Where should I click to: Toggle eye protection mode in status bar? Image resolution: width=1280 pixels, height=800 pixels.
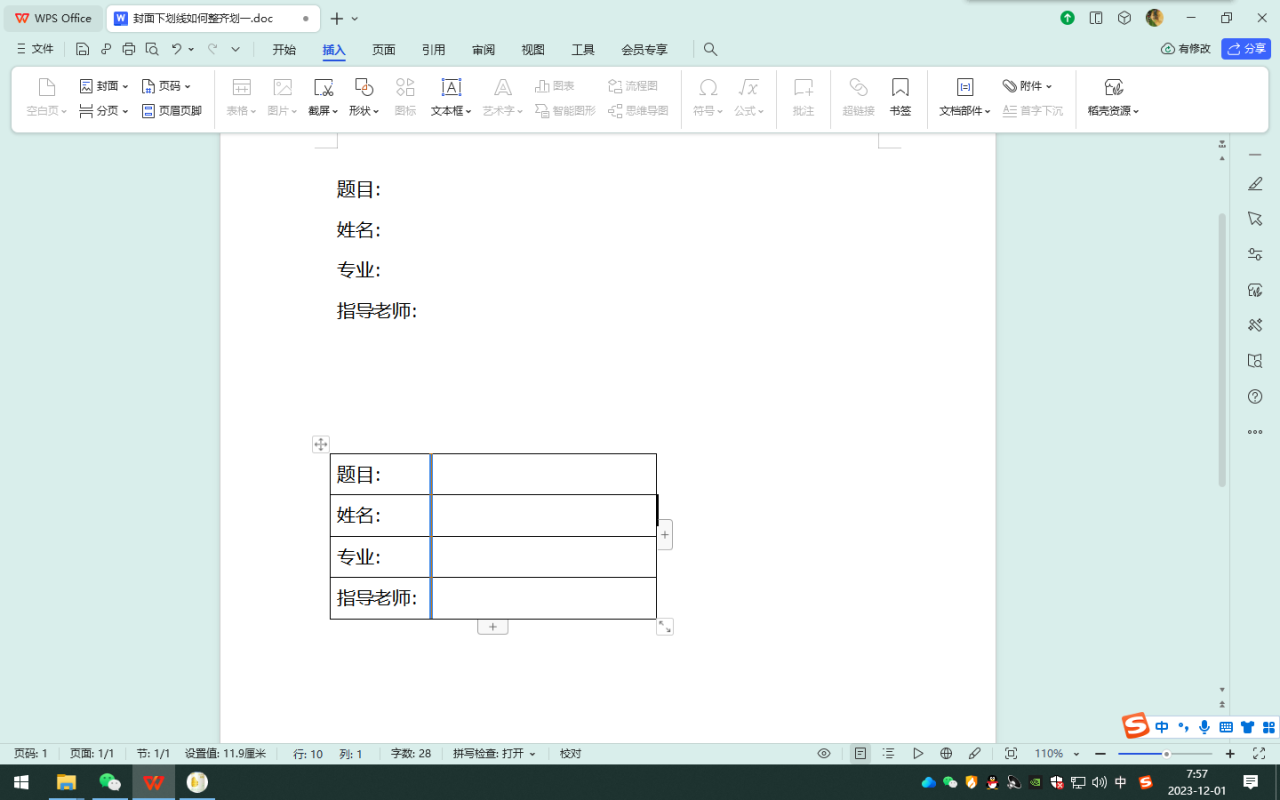[x=824, y=753]
